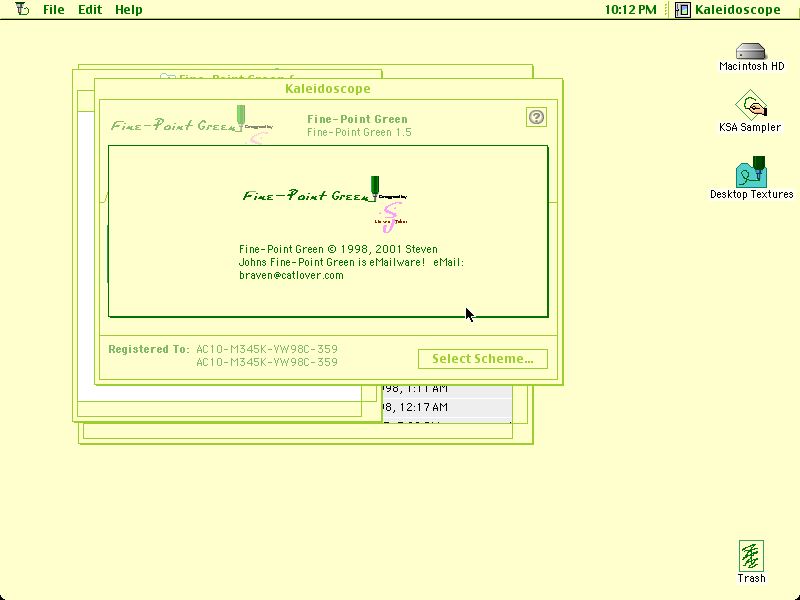Click the Select Scheme... button
Screen dimensions: 800x600
point(483,359)
